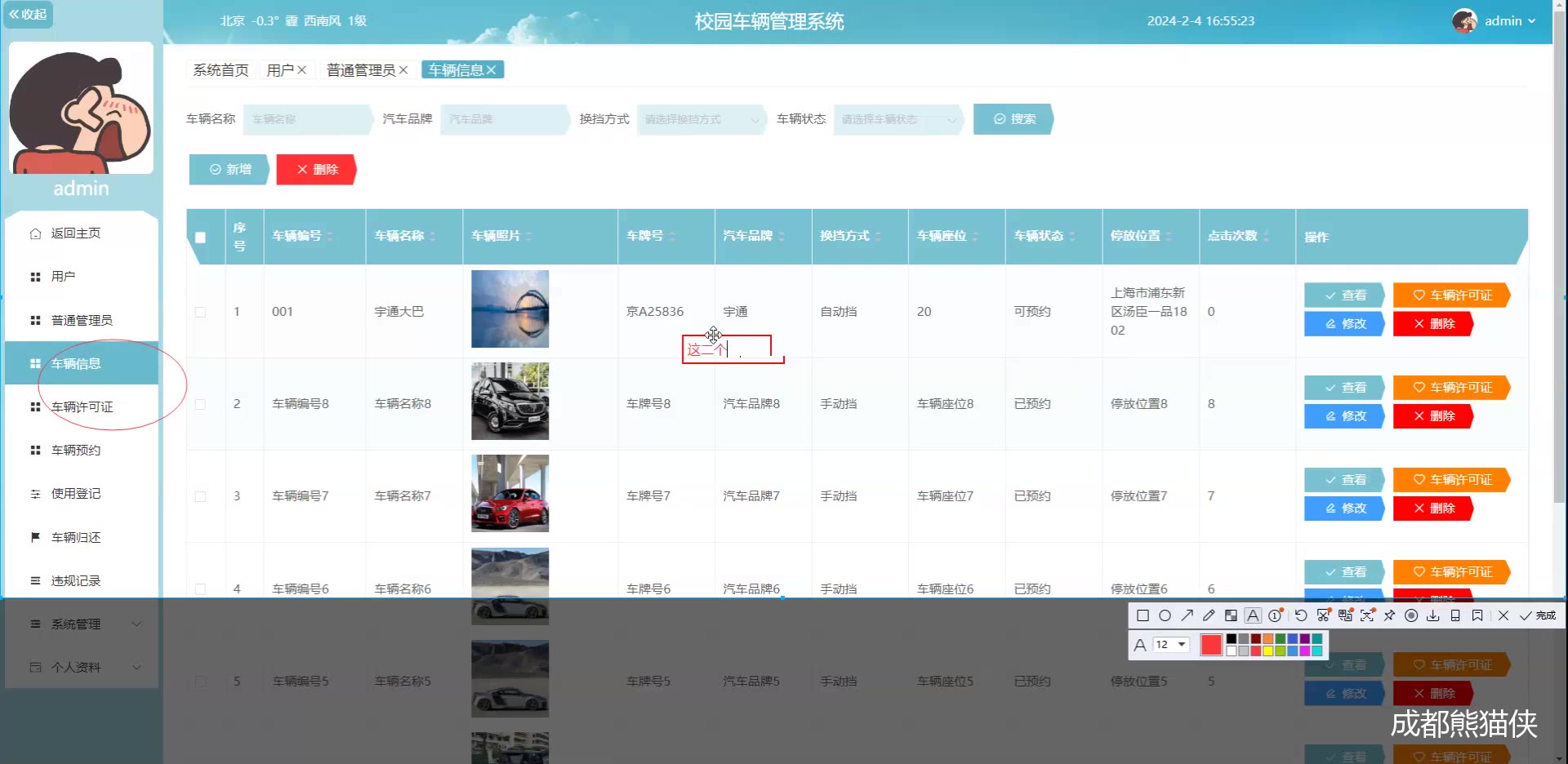The height and width of the screenshot is (764, 1568).
Task: Select the ellipse annotation tool
Action: [1165, 616]
